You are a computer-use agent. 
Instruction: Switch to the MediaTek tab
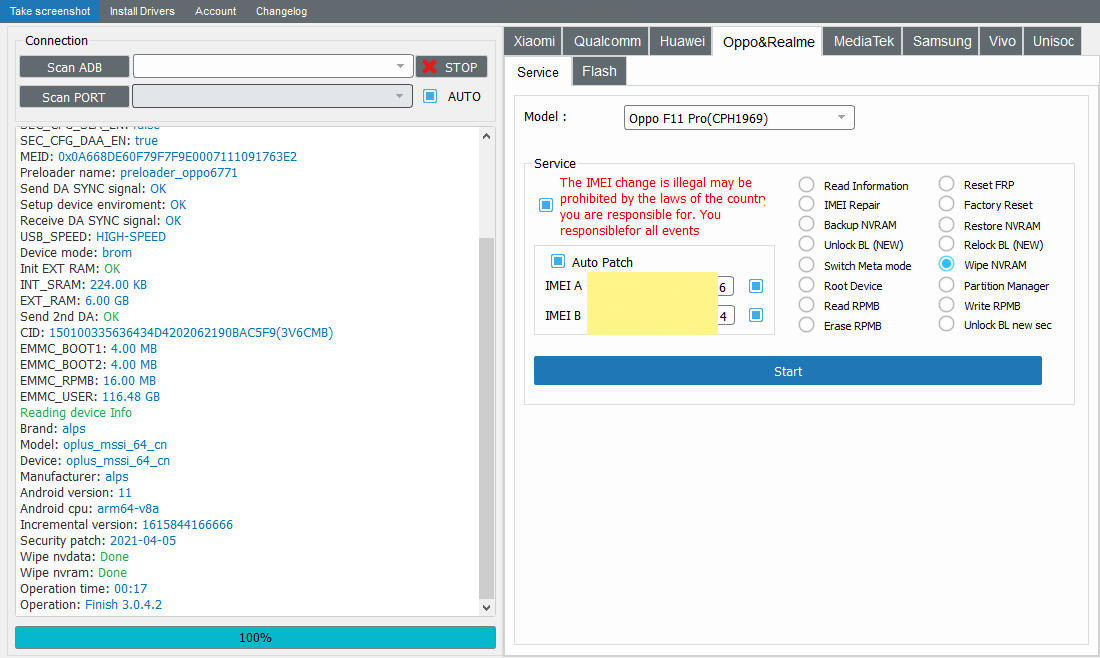[864, 41]
